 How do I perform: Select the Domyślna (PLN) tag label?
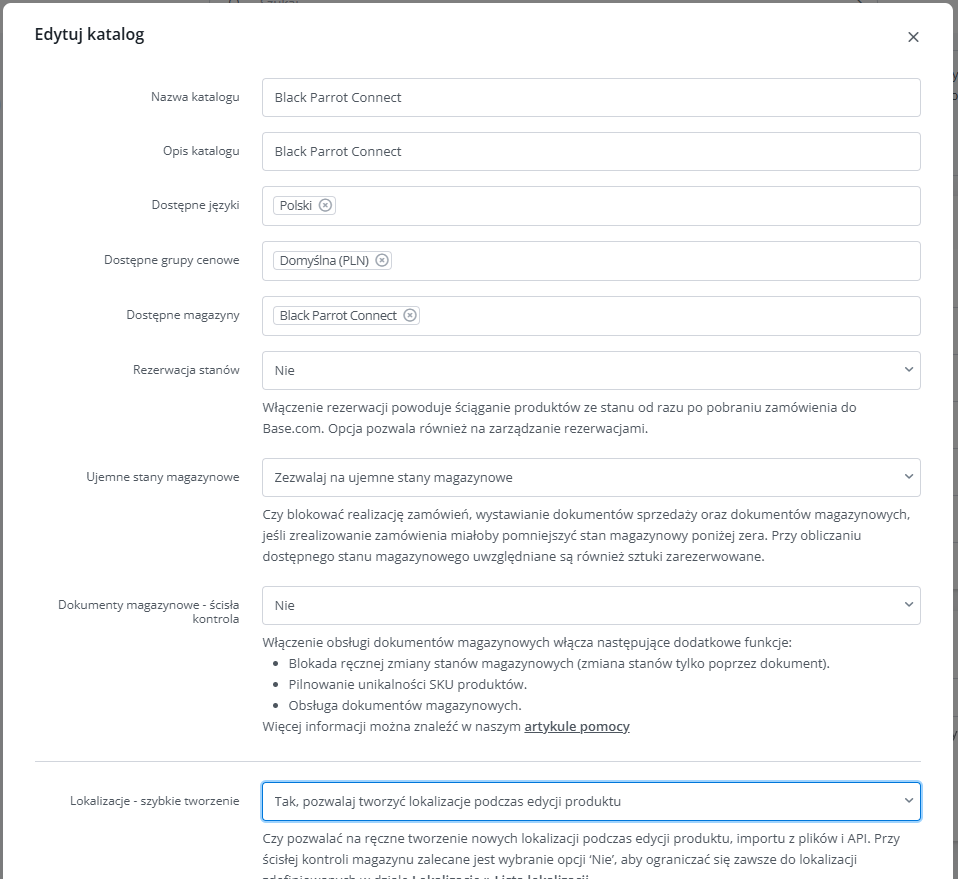(x=324, y=260)
